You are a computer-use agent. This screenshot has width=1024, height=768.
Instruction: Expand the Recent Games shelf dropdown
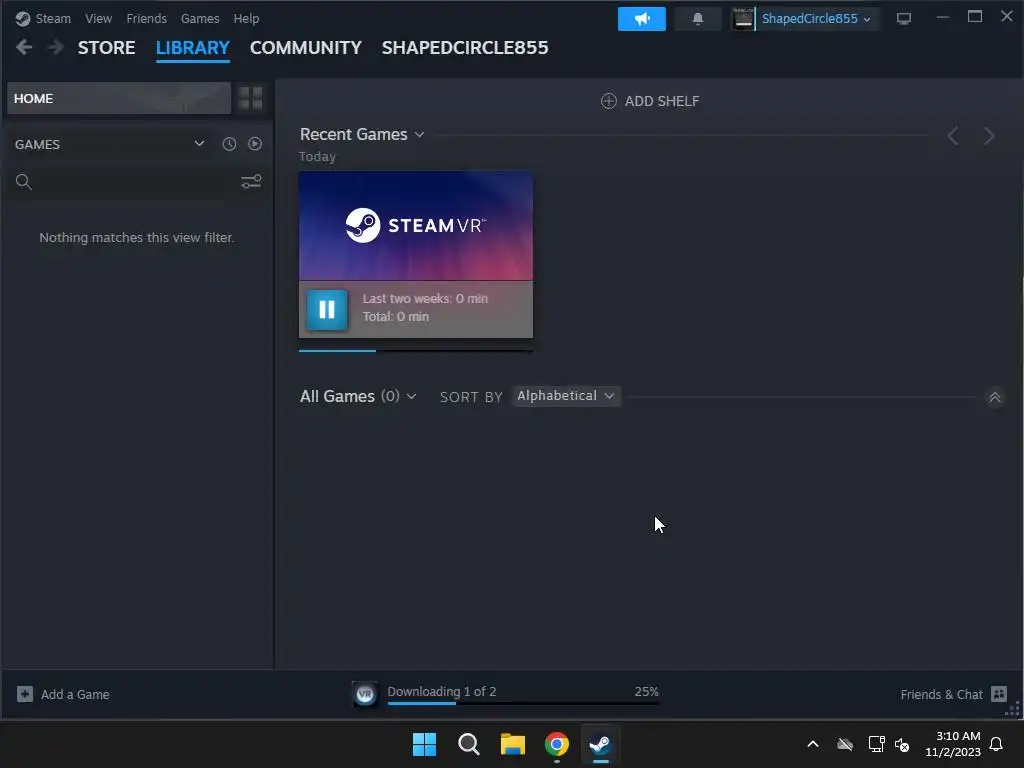[x=420, y=135]
